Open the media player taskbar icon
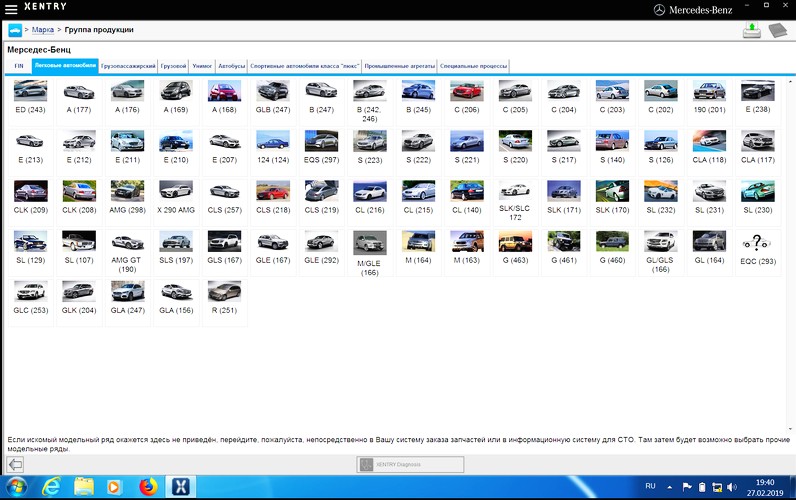Viewport: 796px width, 500px height. point(114,487)
